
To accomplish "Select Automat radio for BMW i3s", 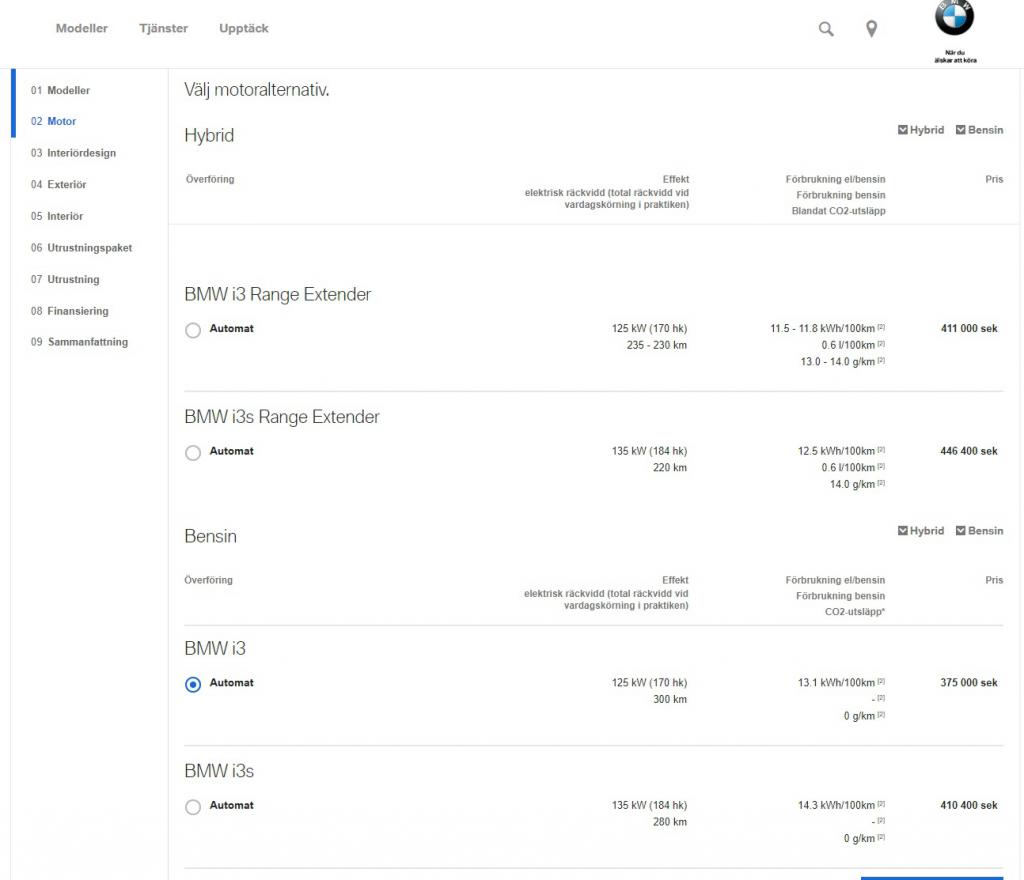I will click(x=193, y=808).
